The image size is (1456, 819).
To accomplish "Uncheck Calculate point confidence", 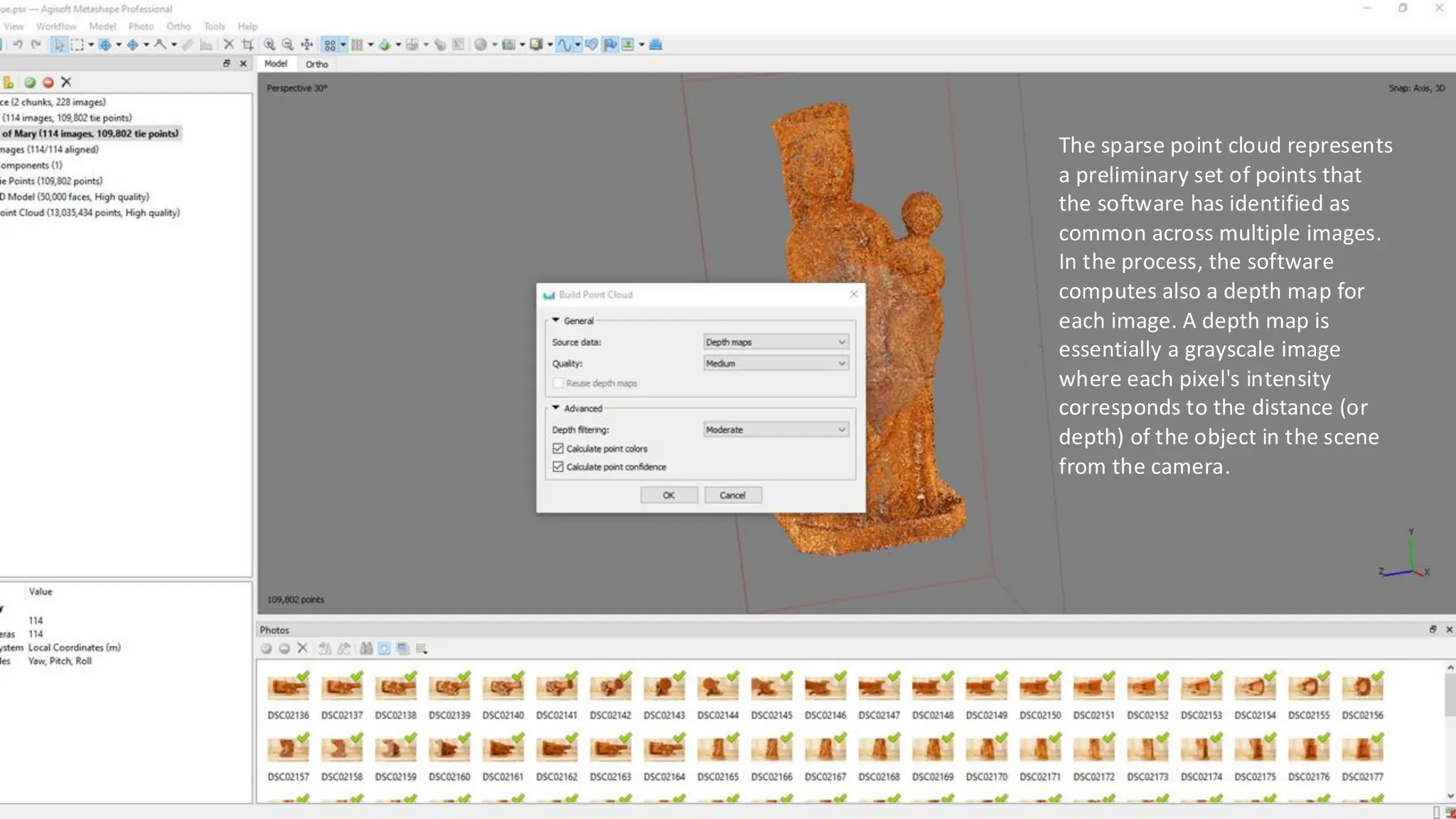I will (x=558, y=467).
